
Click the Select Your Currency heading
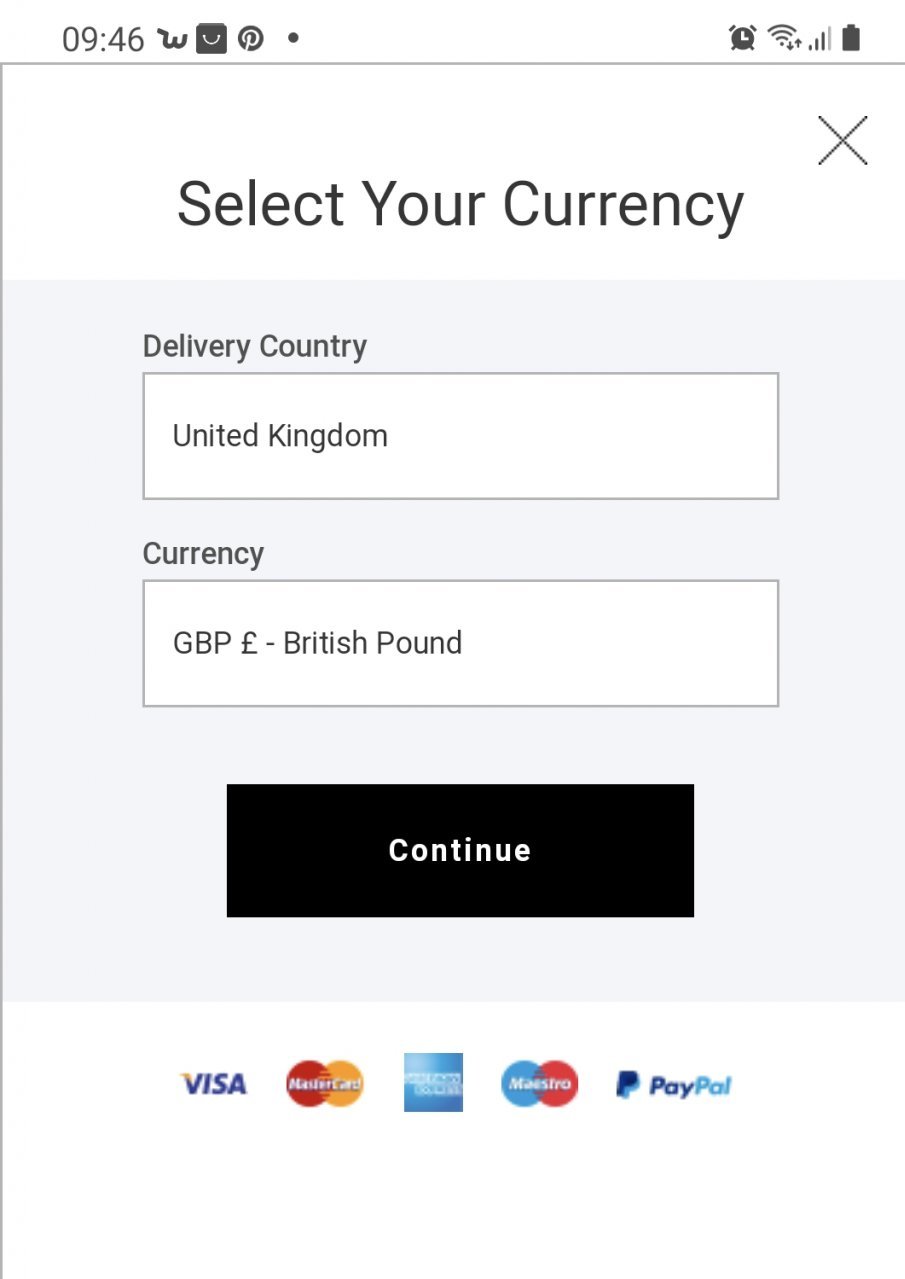(460, 204)
